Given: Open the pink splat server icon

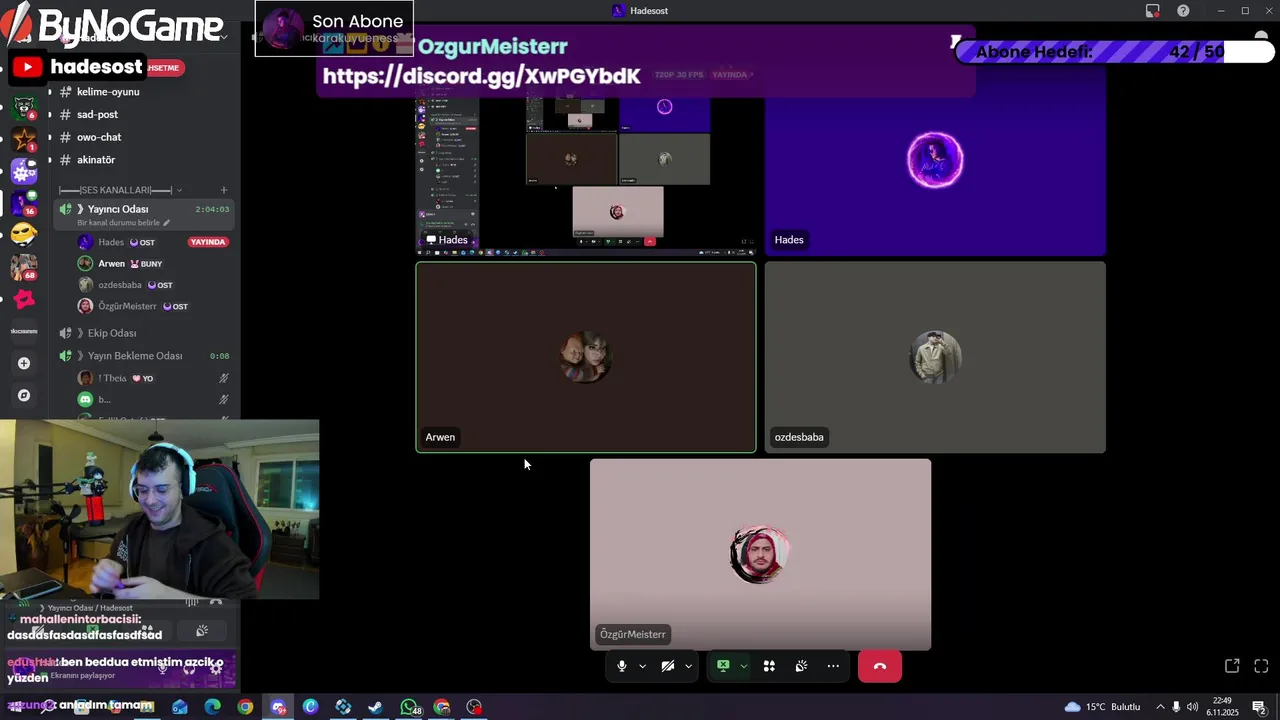Looking at the screenshot, I should (x=24, y=299).
